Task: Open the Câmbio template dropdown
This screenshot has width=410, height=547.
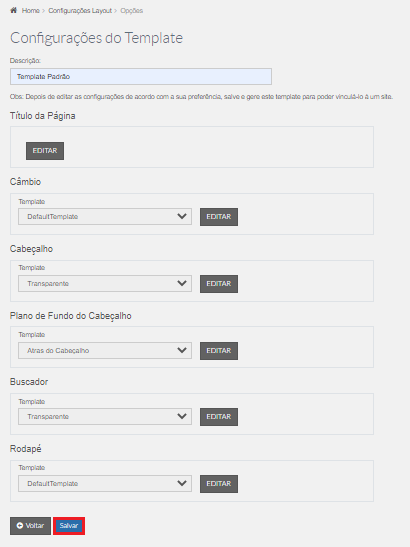Action: (105, 217)
